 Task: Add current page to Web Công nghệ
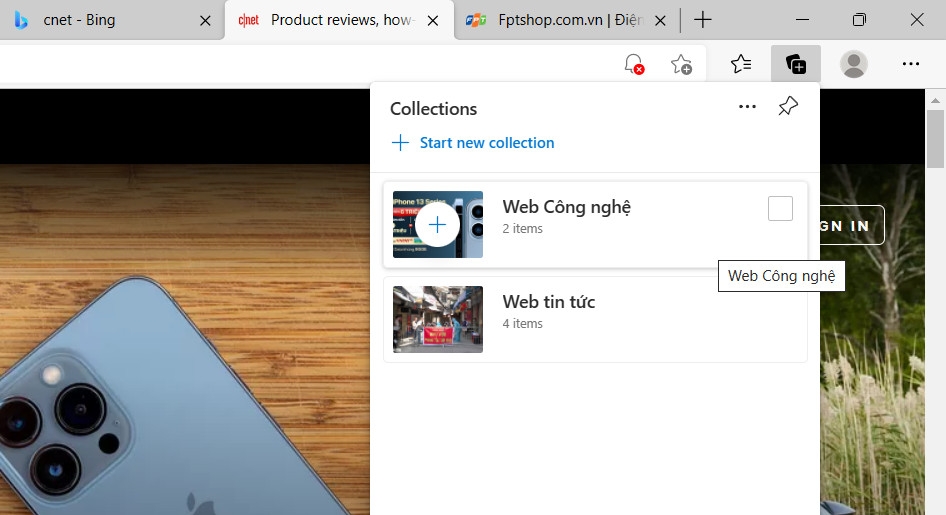coord(437,224)
